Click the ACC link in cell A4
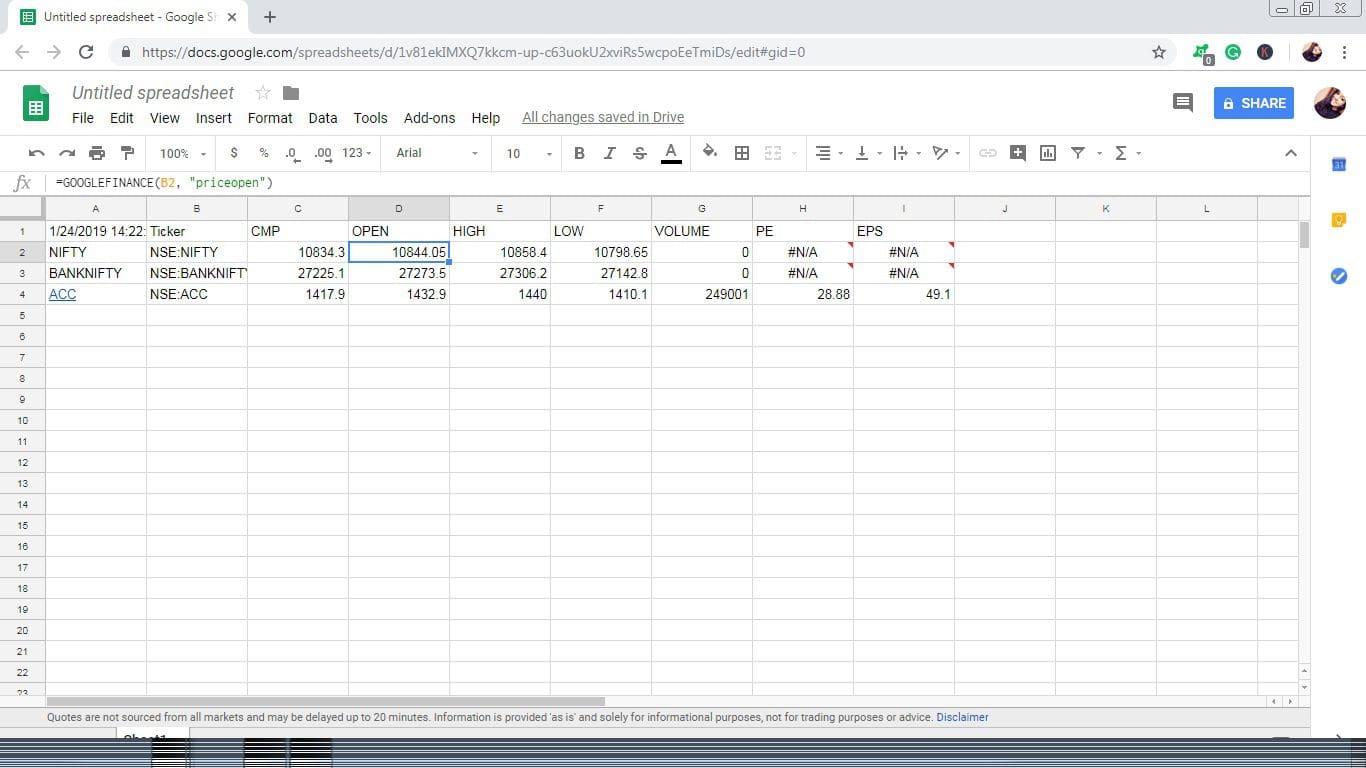 tap(62, 294)
